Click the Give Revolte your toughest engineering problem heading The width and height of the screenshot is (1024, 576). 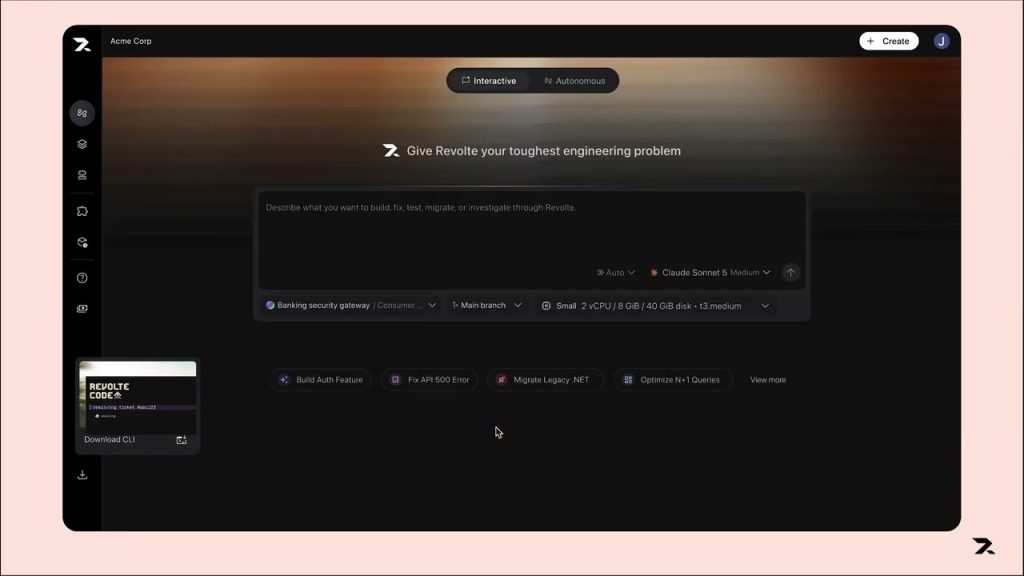543,151
